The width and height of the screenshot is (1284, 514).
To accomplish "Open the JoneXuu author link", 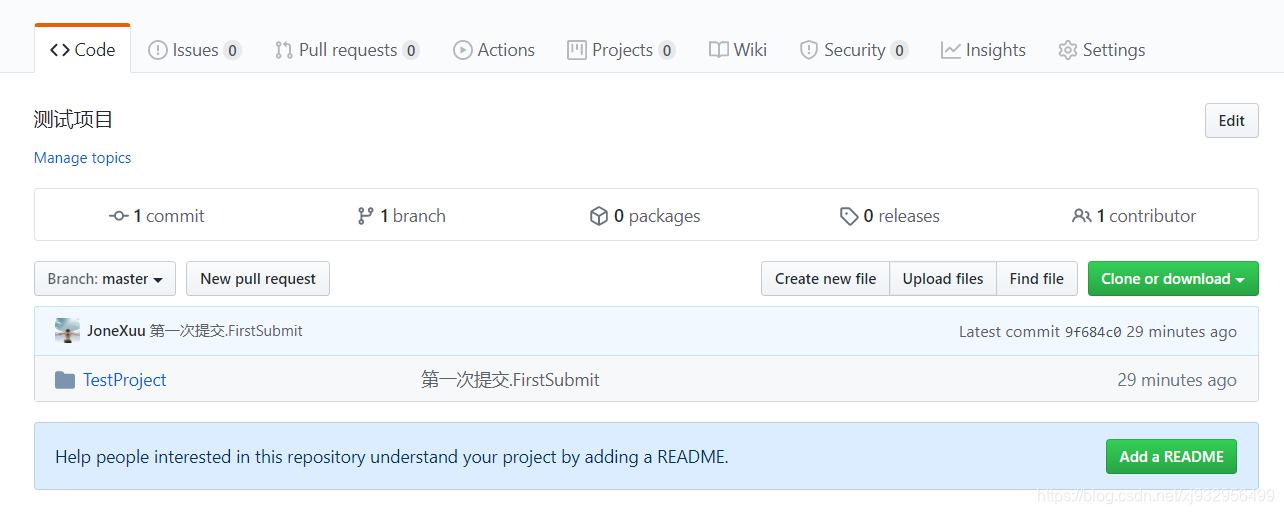I will click(116, 331).
